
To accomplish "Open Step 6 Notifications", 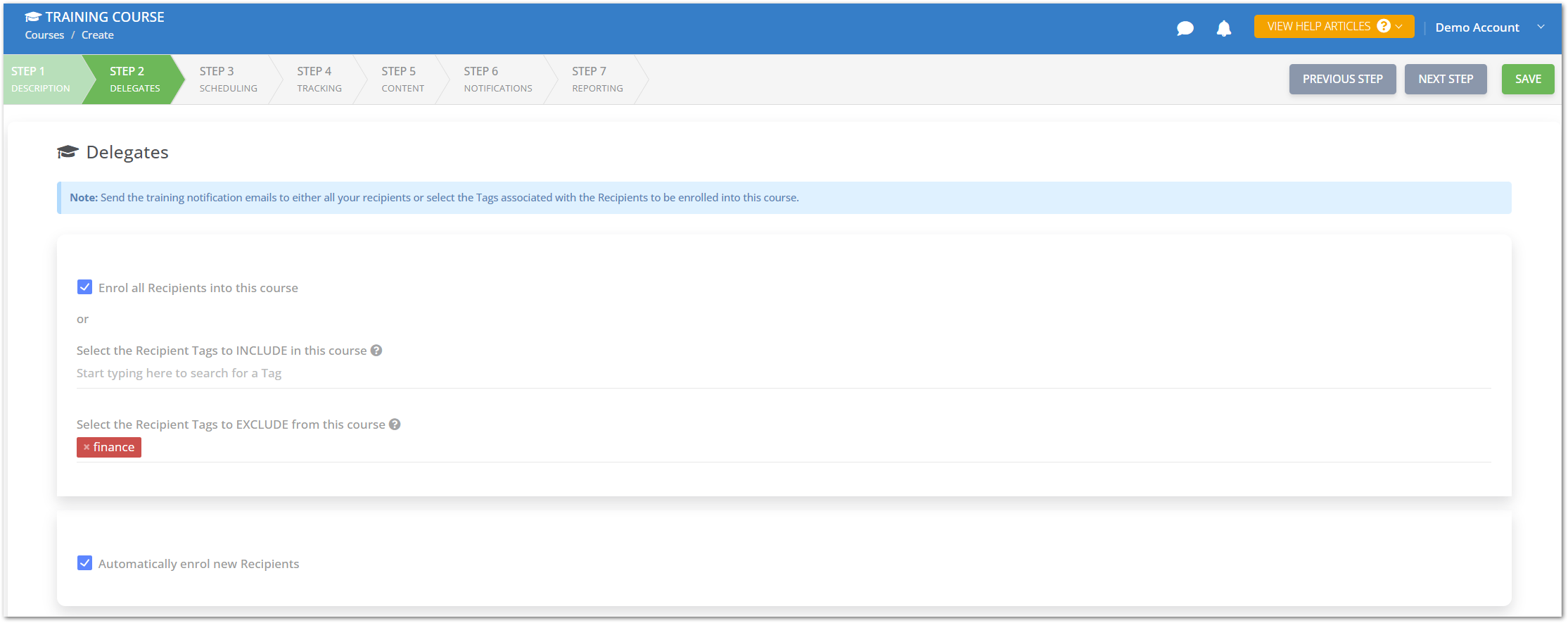I will point(497,79).
